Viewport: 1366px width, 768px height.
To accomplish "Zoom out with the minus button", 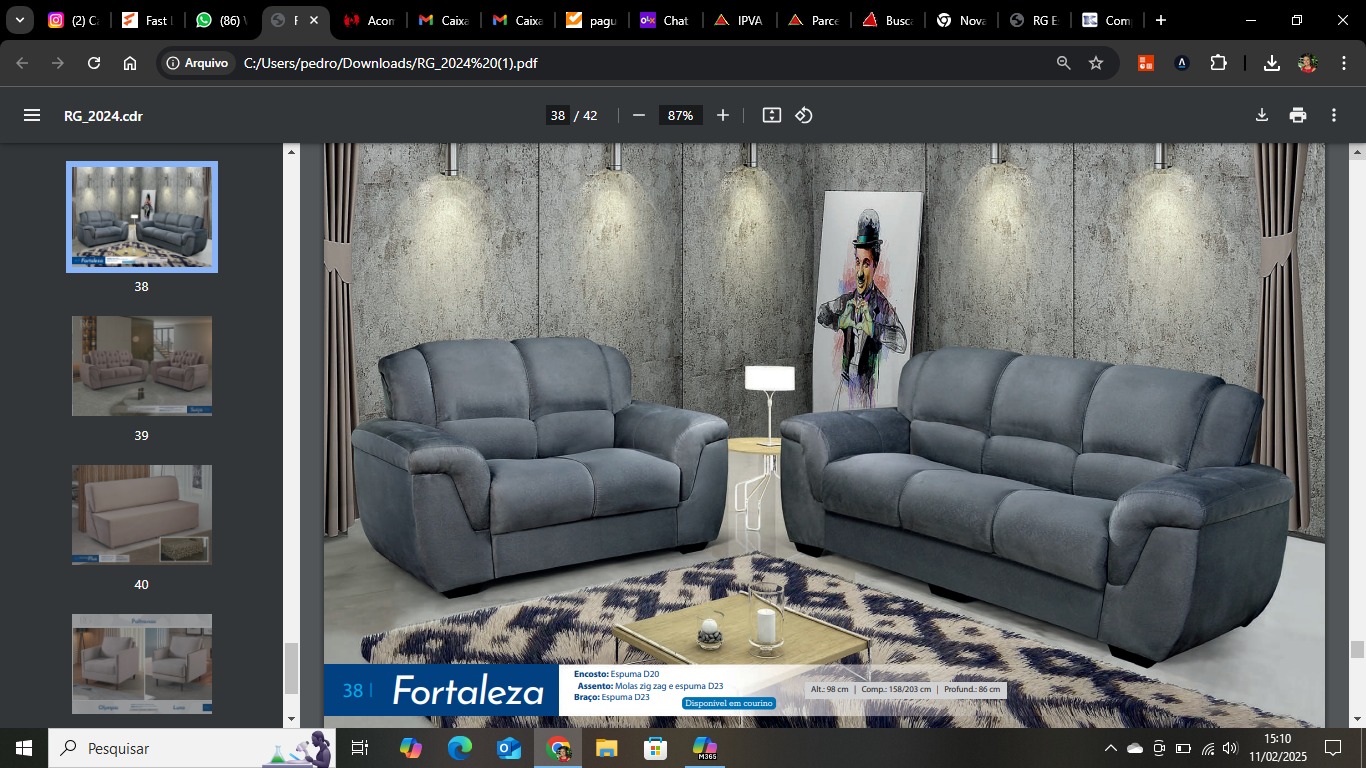I will coord(639,115).
